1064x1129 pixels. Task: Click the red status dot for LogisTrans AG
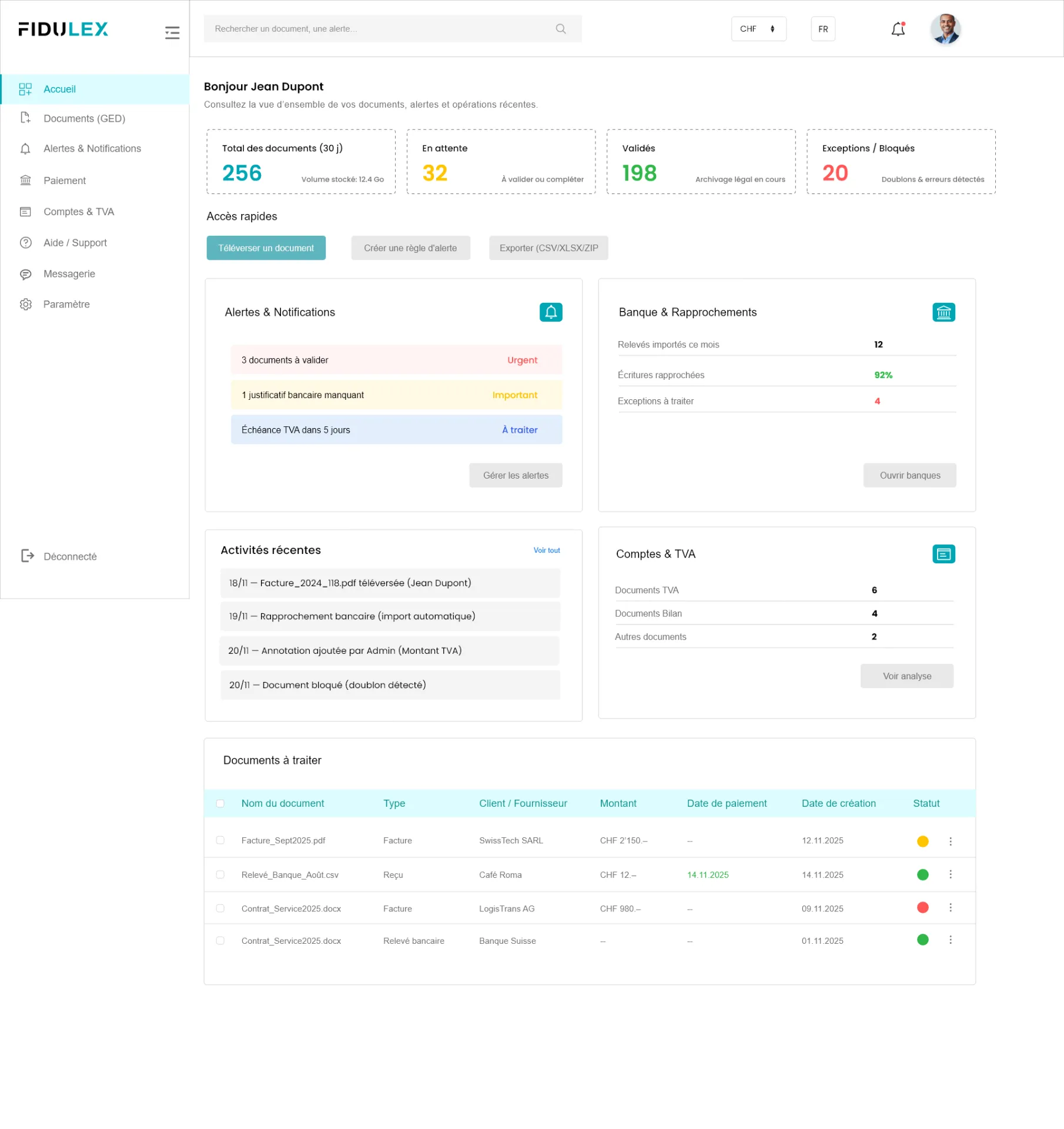pos(922,907)
